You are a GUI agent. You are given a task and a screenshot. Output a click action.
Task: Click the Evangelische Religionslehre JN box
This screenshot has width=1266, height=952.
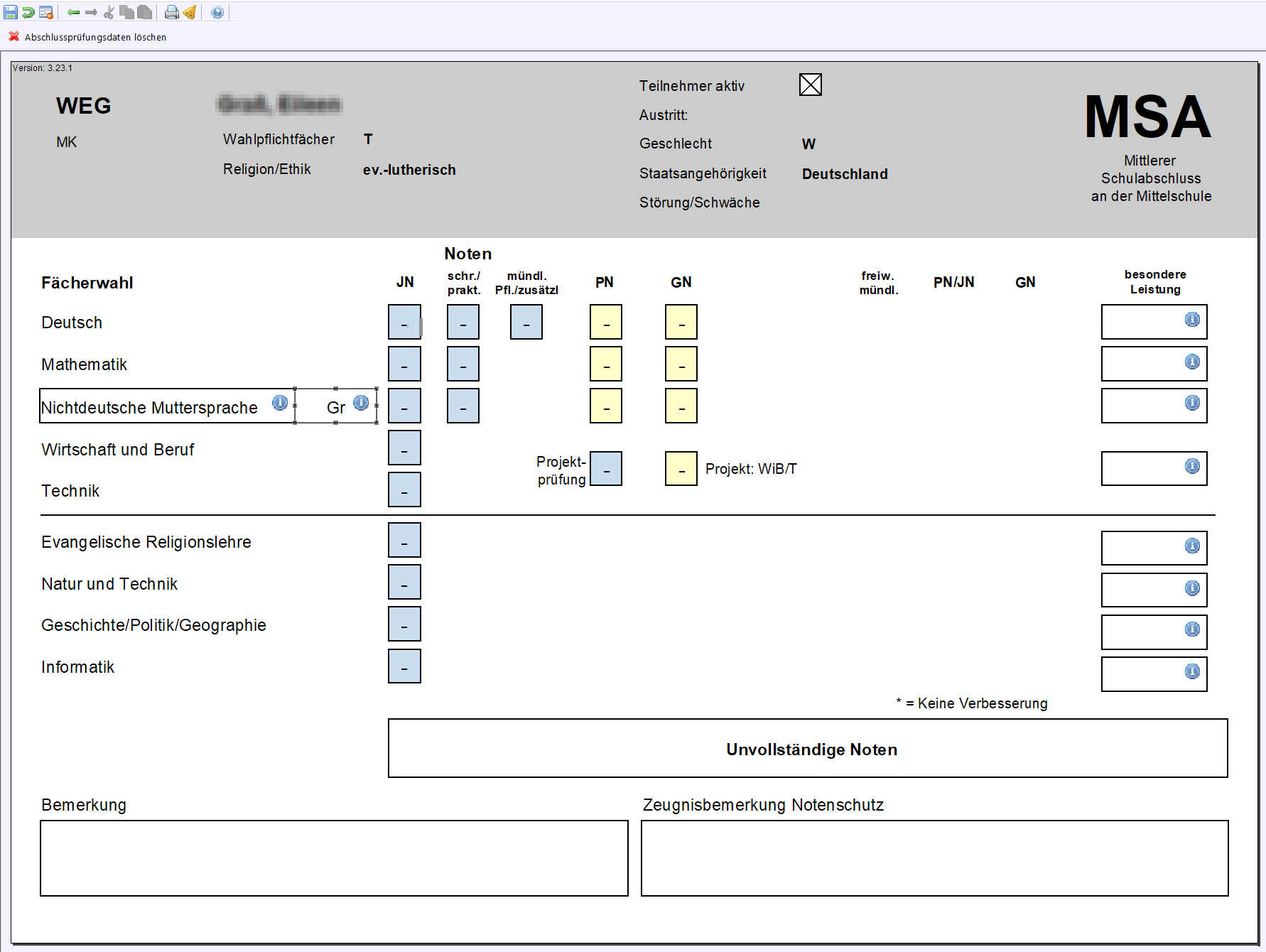click(404, 540)
